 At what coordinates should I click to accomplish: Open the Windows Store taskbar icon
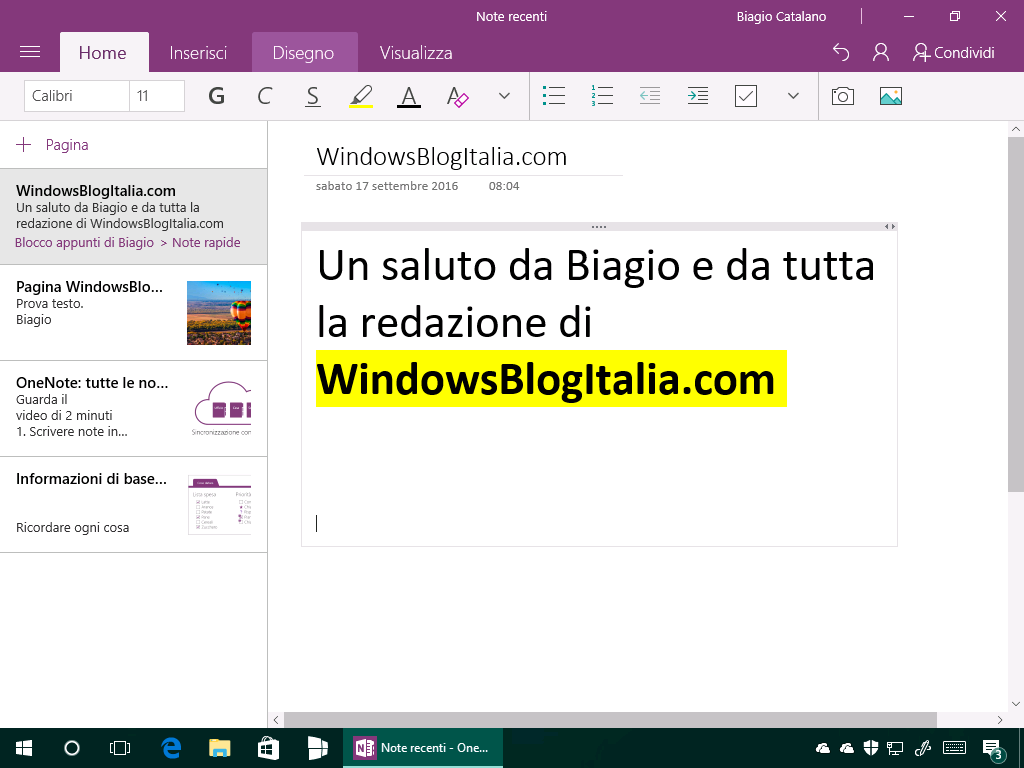click(x=268, y=748)
